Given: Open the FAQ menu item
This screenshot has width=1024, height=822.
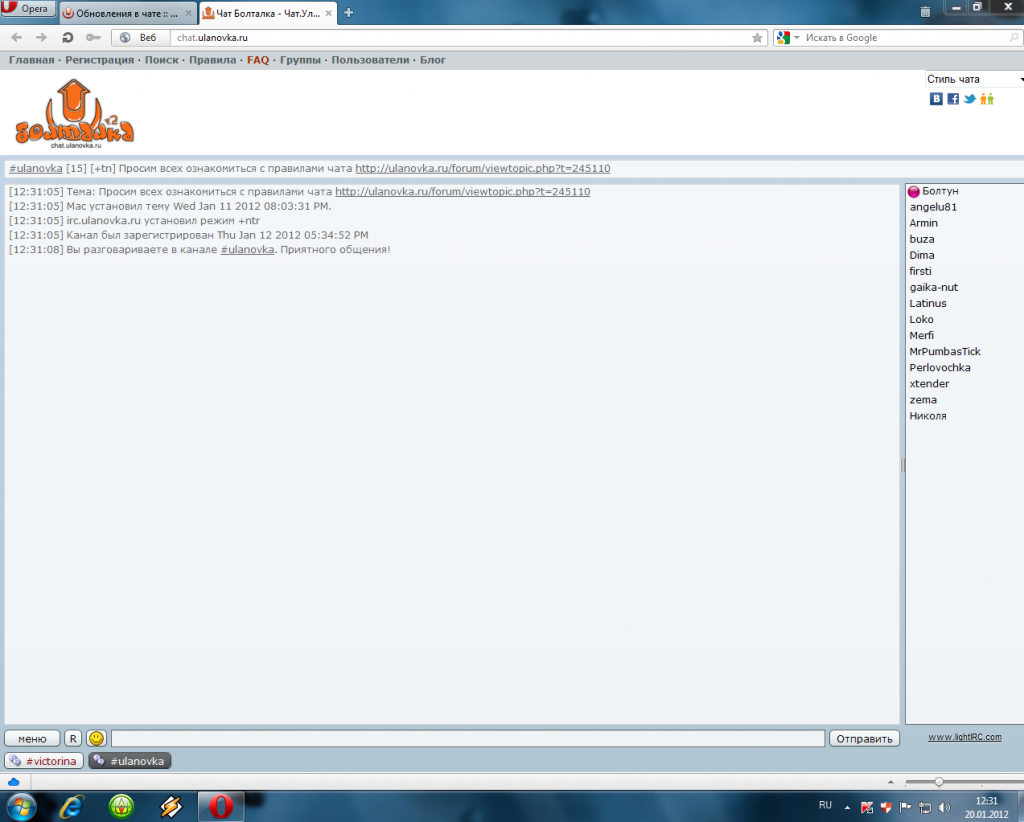Looking at the screenshot, I should tap(257, 60).
